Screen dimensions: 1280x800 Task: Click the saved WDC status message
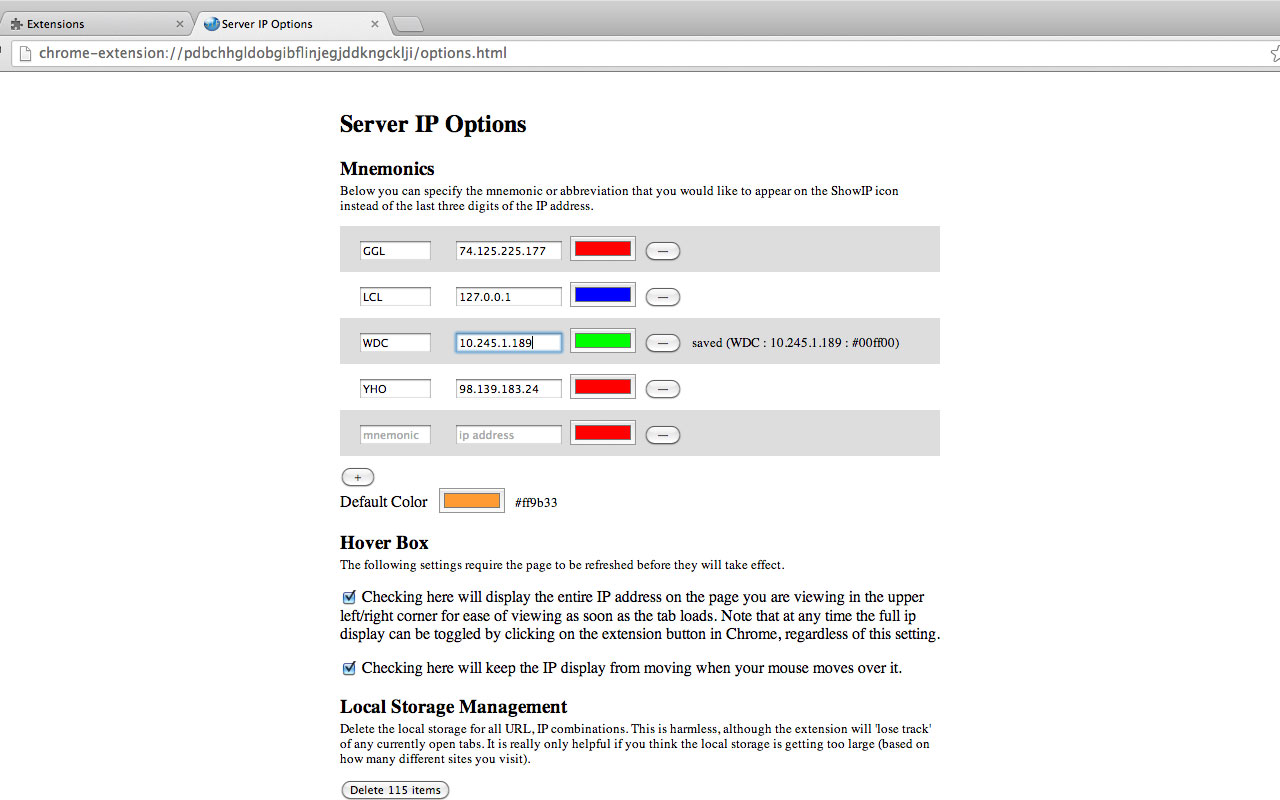point(795,343)
